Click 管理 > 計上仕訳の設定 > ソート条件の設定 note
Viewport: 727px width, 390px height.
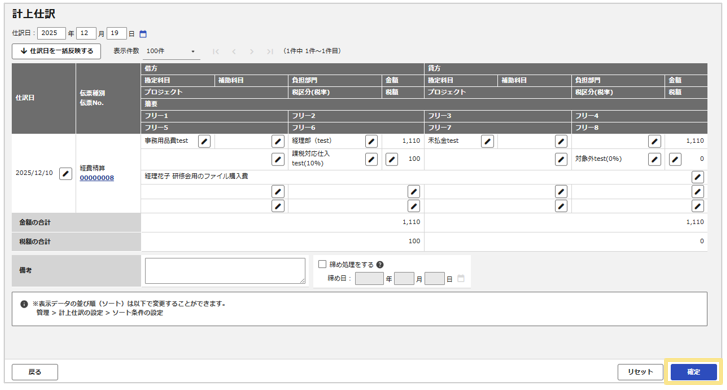point(100,313)
